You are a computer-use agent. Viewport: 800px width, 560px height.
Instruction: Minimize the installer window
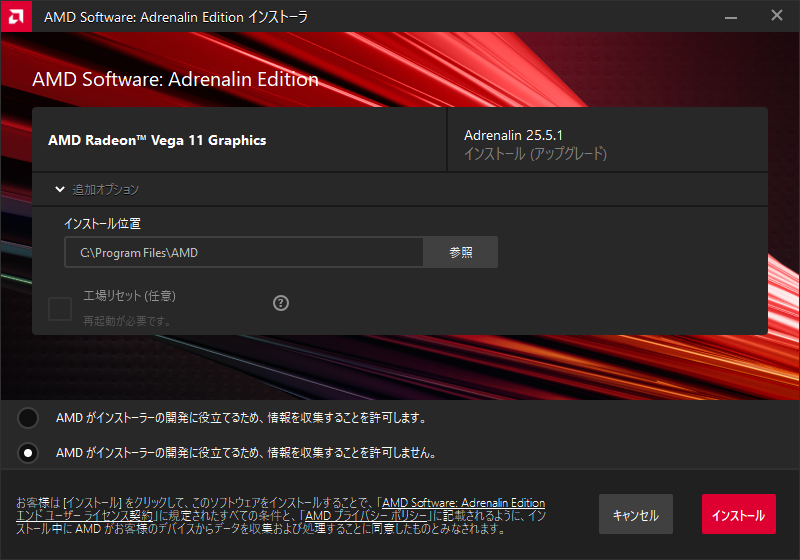[x=731, y=16]
